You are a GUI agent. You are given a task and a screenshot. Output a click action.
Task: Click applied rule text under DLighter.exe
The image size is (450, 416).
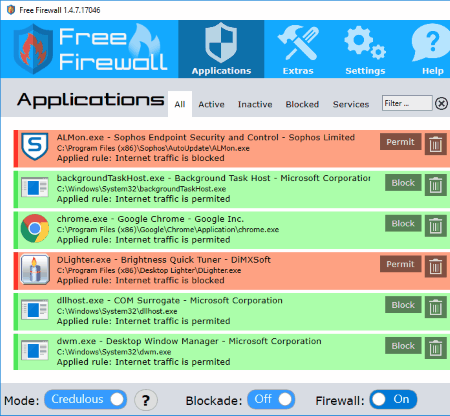[140, 280]
